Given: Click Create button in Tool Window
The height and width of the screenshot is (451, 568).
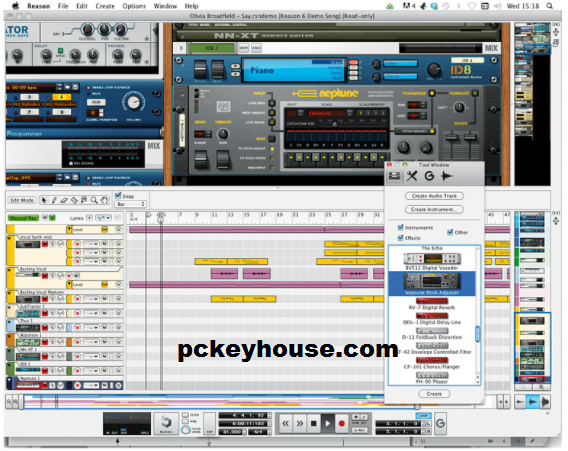Looking at the screenshot, I should (x=434, y=394).
